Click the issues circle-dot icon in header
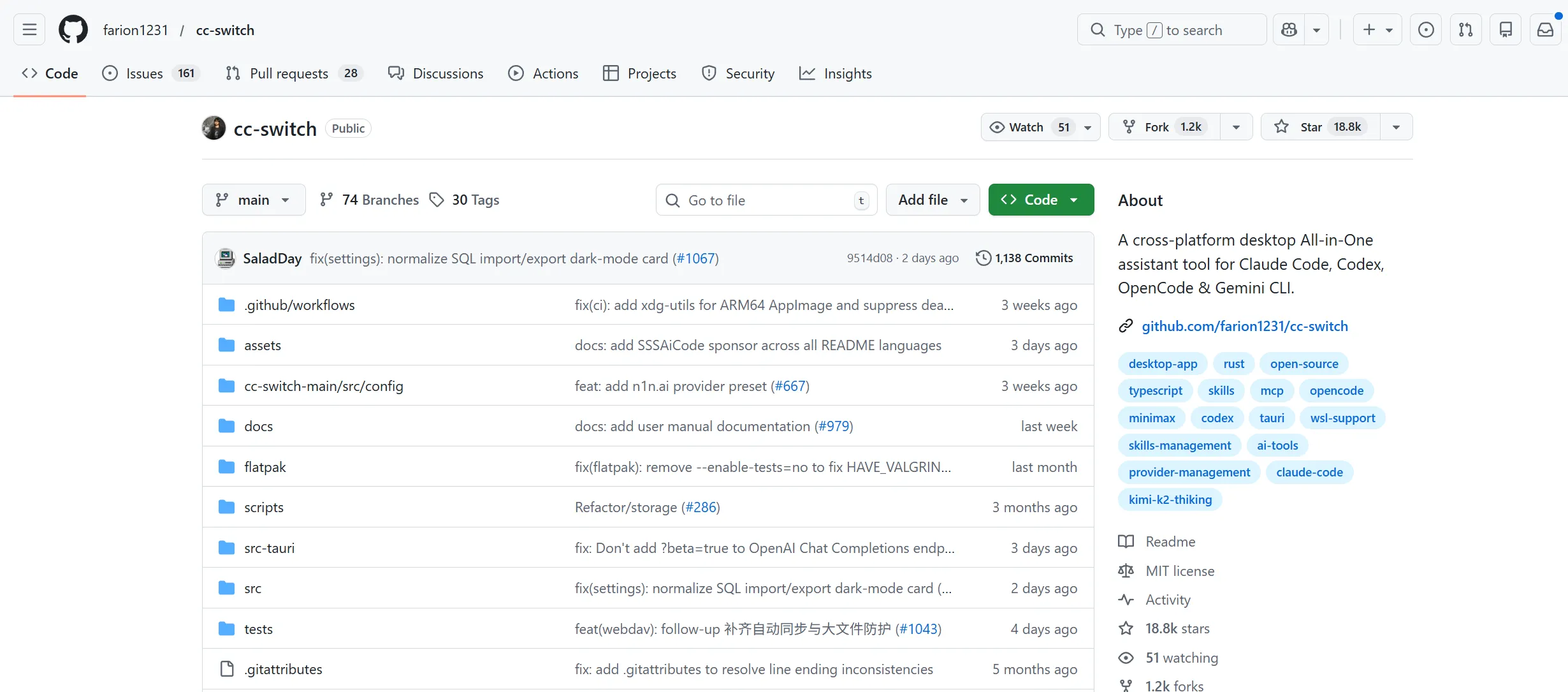 click(x=1426, y=29)
